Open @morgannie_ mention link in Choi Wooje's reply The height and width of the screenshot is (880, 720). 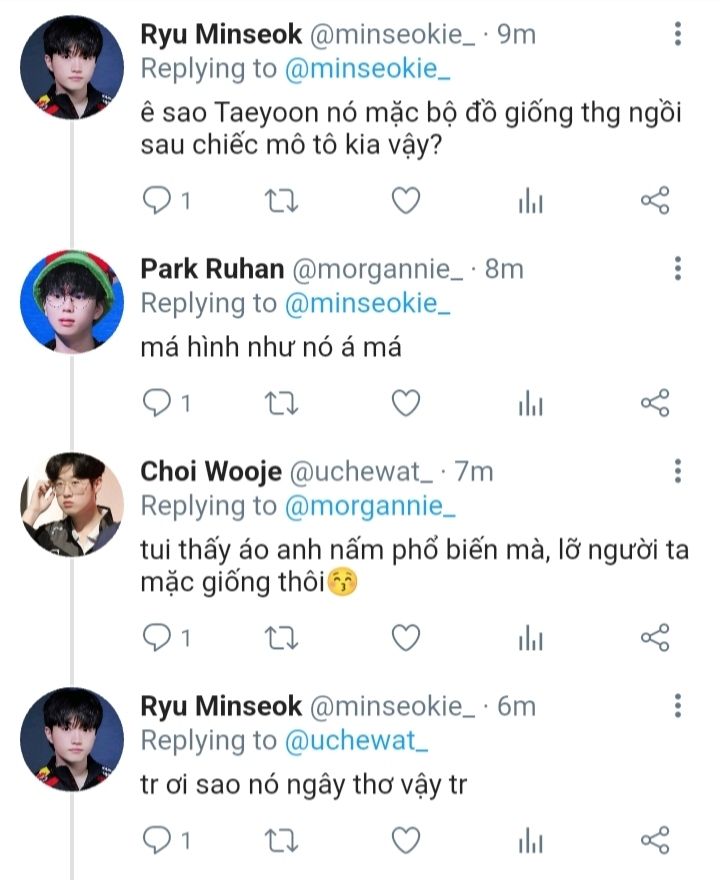[x=370, y=506]
